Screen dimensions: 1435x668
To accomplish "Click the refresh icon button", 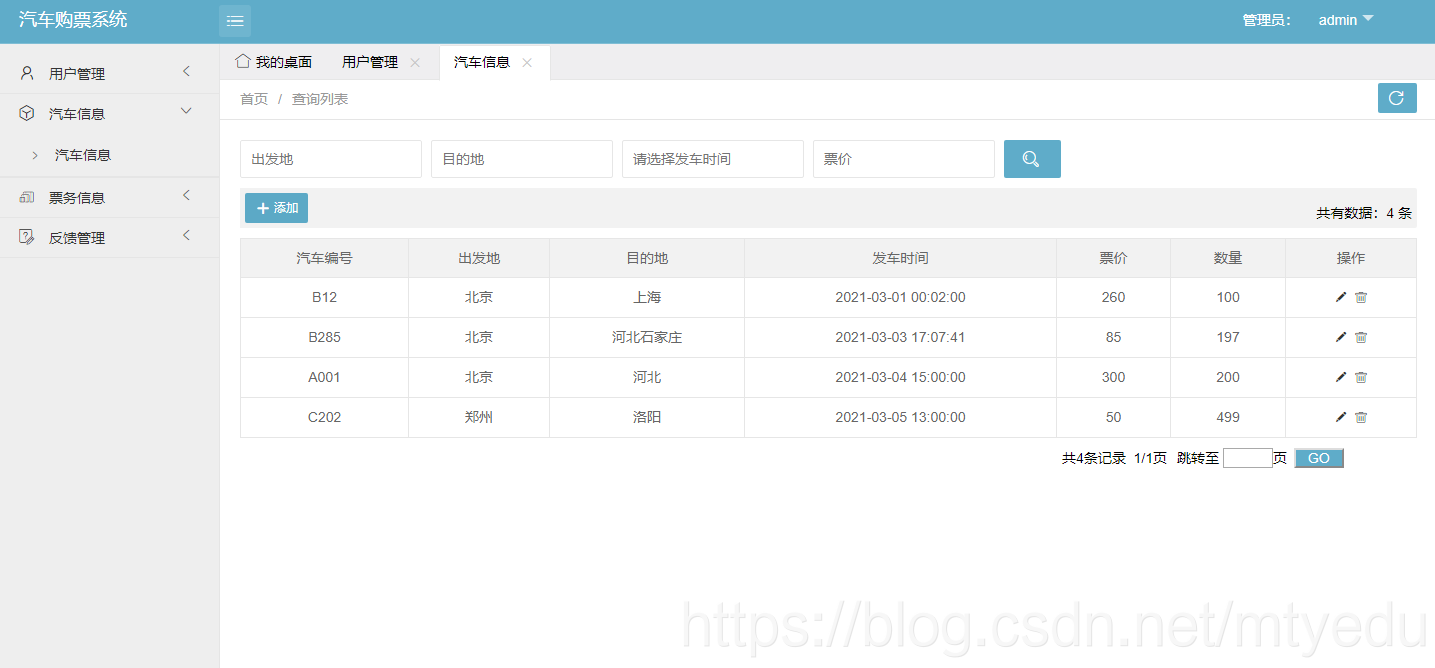I will click(1397, 98).
